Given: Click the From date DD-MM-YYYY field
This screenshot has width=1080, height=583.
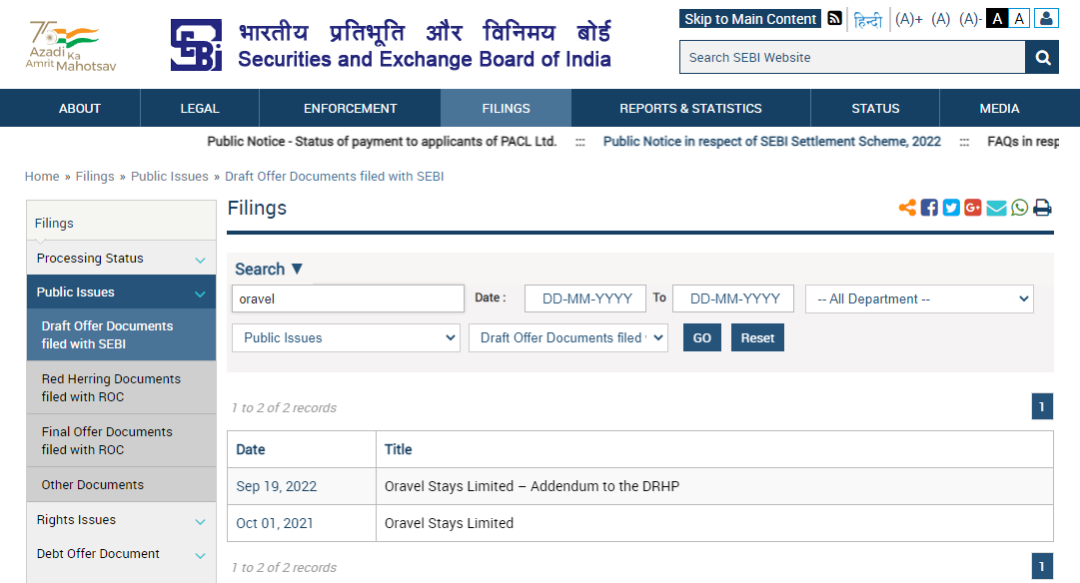Looking at the screenshot, I should pyautogui.click(x=585, y=299).
